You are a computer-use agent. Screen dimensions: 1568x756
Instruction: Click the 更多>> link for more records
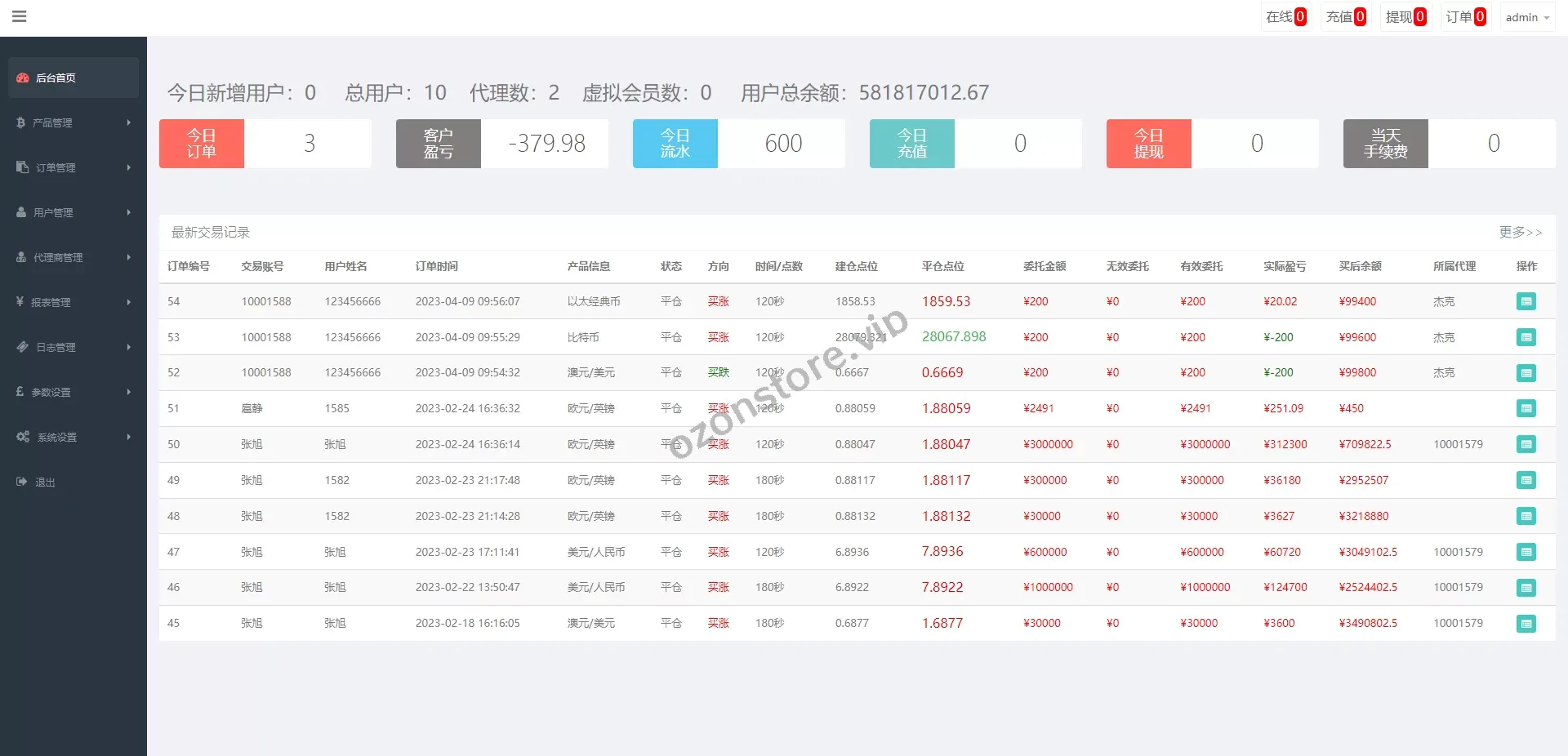(x=1520, y=233)
